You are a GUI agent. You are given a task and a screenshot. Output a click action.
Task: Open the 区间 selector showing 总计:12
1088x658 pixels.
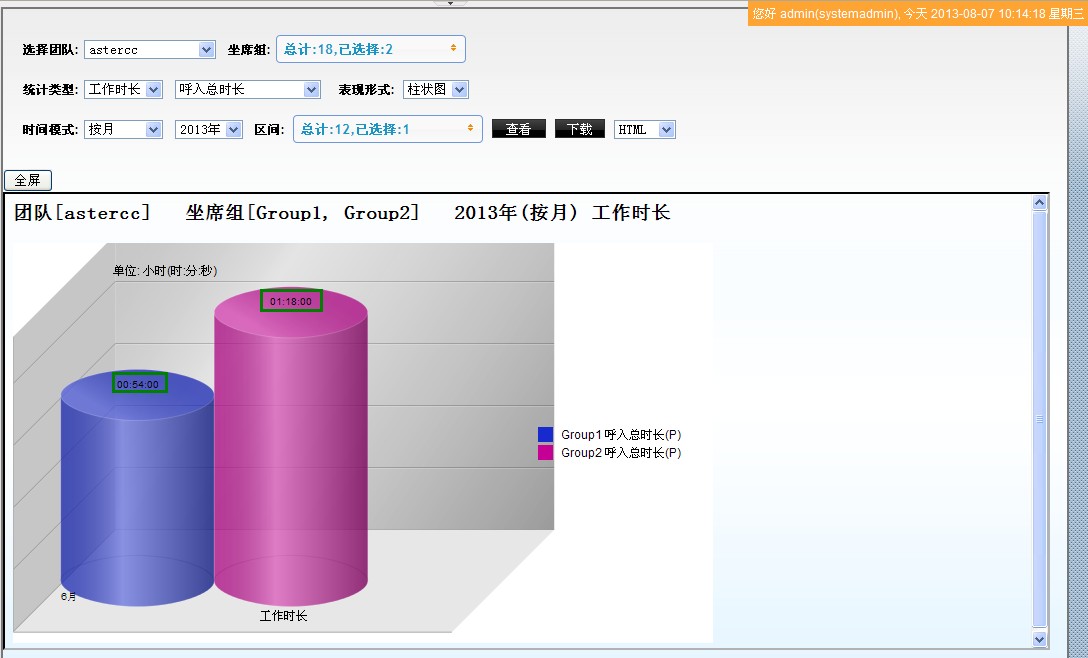point(387,129)
